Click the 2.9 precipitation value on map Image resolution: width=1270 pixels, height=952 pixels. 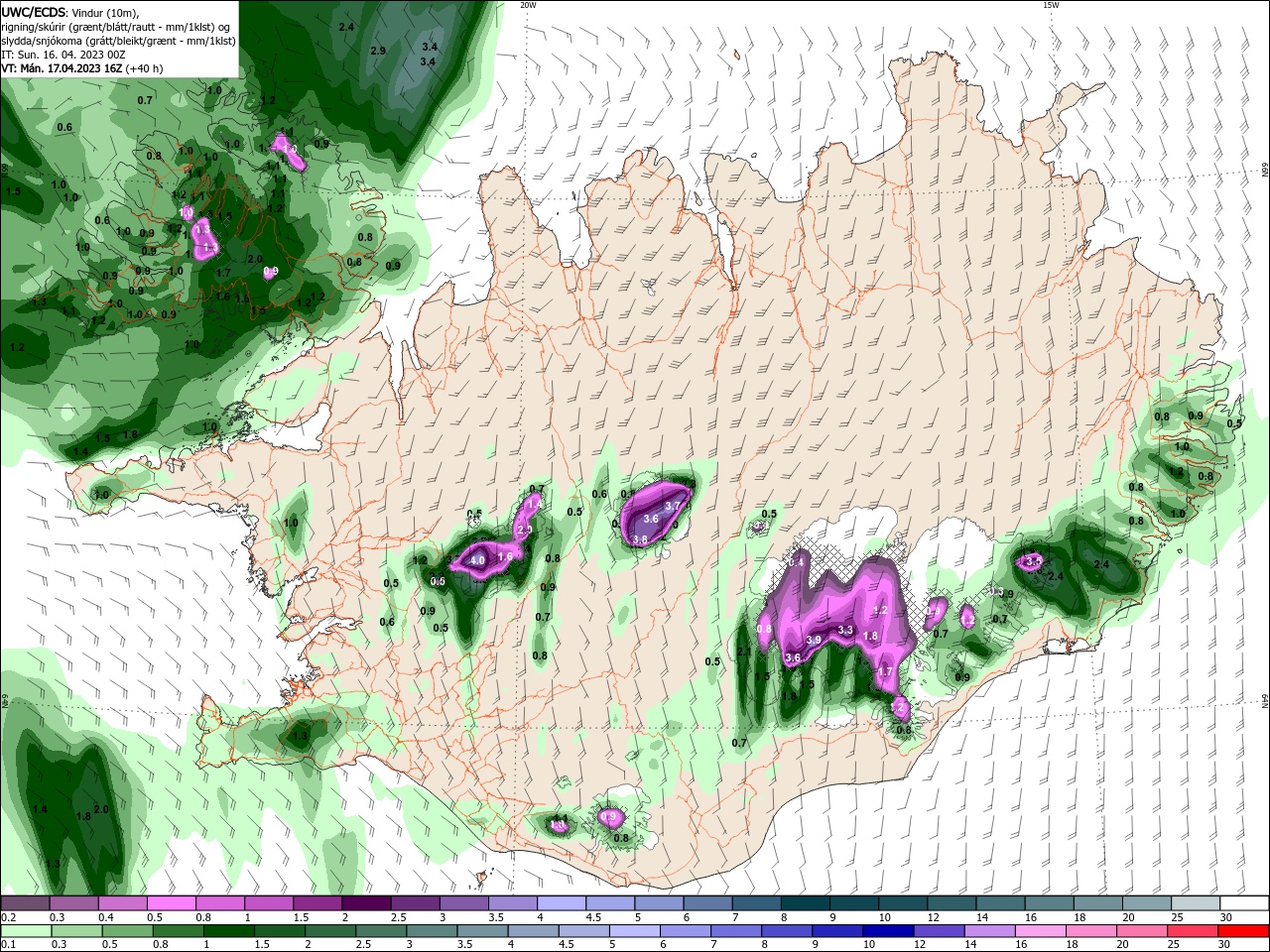tap(378, 51)
